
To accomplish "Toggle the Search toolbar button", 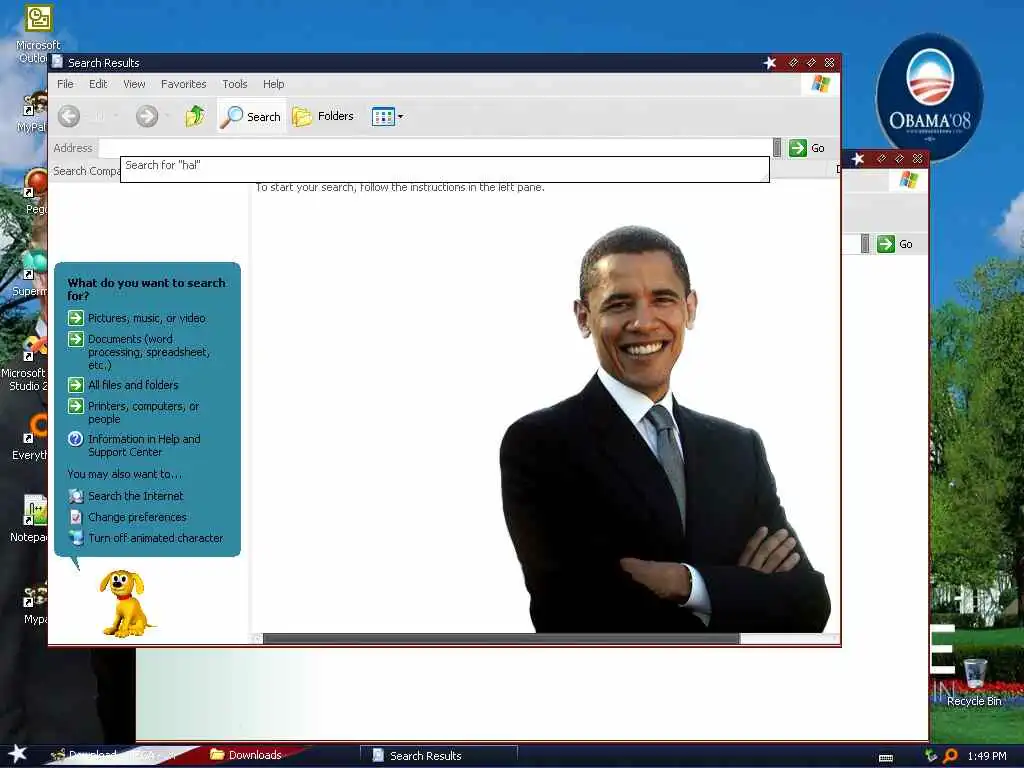I will 251,116.
